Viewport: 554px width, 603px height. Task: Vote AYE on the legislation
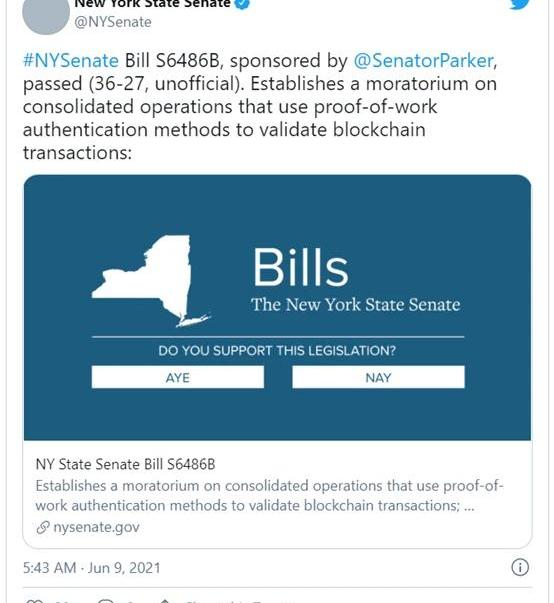178,377
